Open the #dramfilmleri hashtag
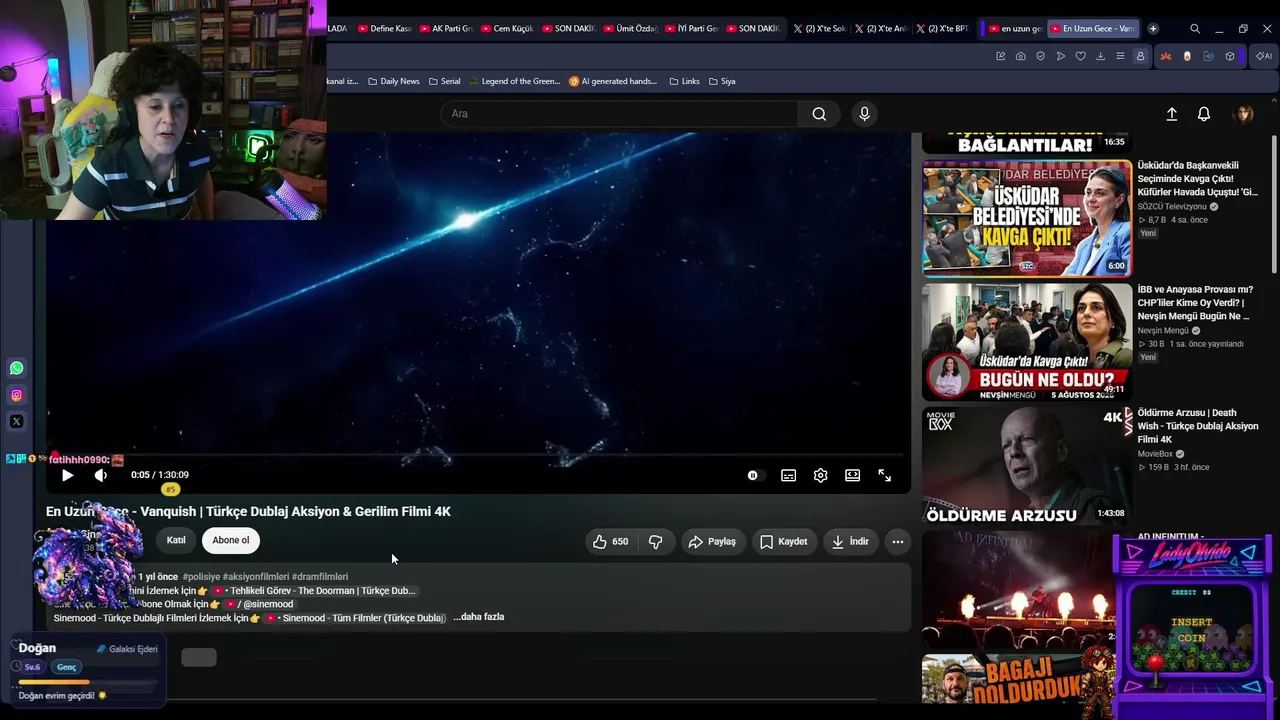The image size is (1280, 720). click(320, 577)
